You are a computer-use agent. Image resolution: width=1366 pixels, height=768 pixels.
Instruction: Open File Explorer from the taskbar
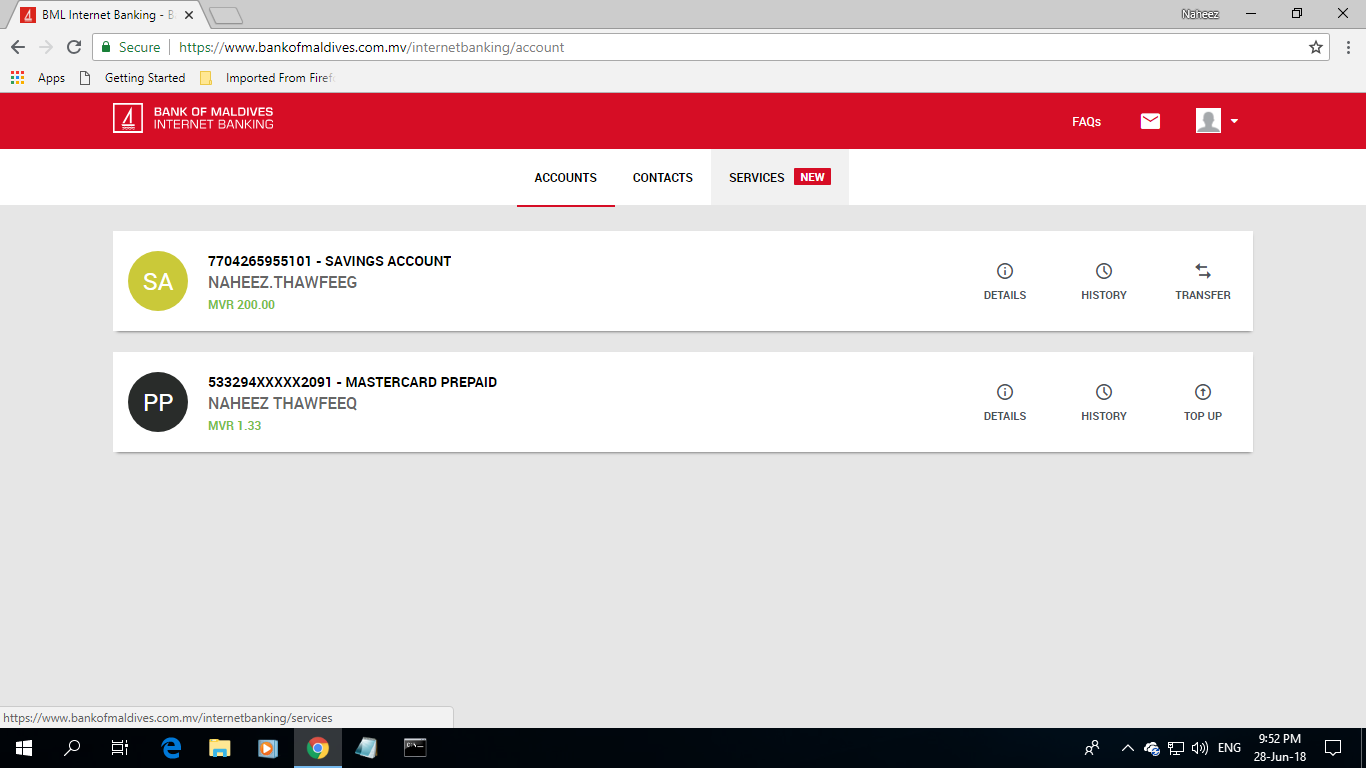pyautogui.click(x=219, y=747)
